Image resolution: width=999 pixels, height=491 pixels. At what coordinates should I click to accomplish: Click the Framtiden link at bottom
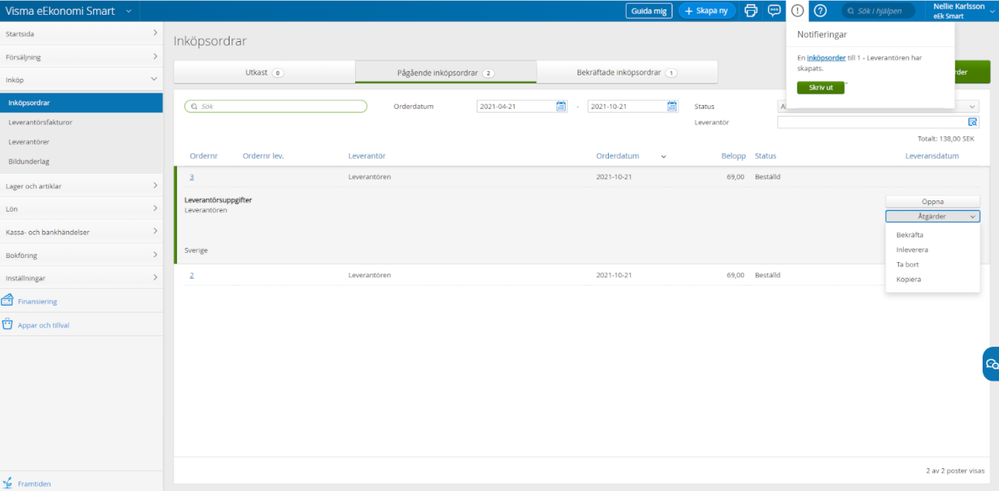click(34, 484)
